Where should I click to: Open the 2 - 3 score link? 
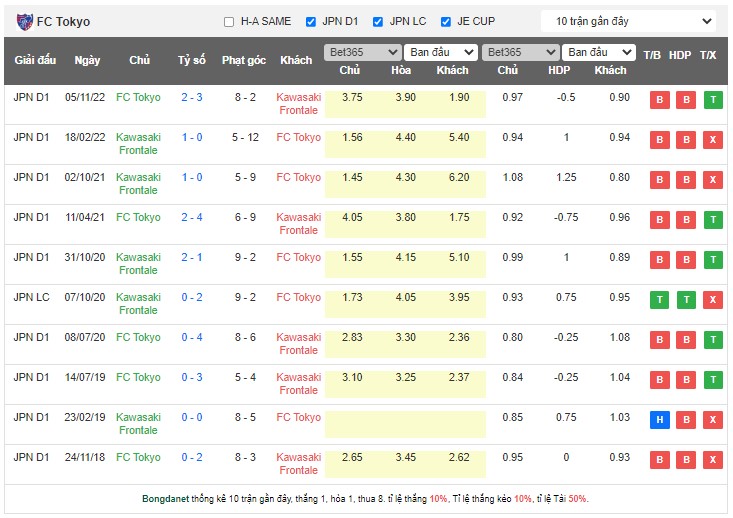point(192,97)
